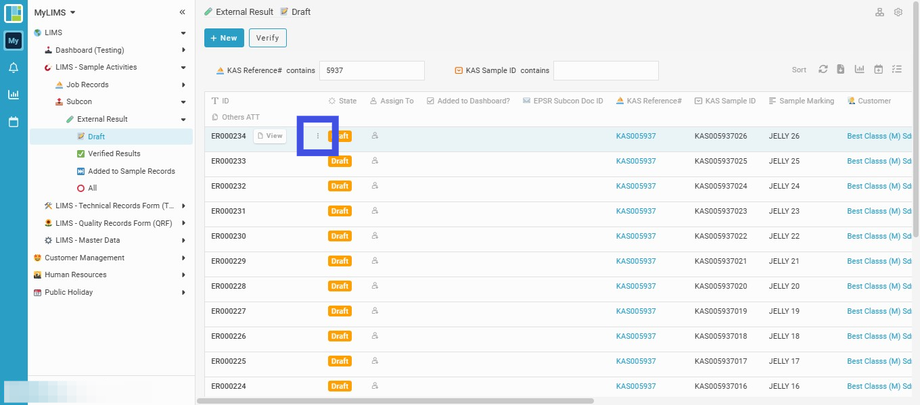
Task: Expand the Public Holiday node
Action: point(184,292)
